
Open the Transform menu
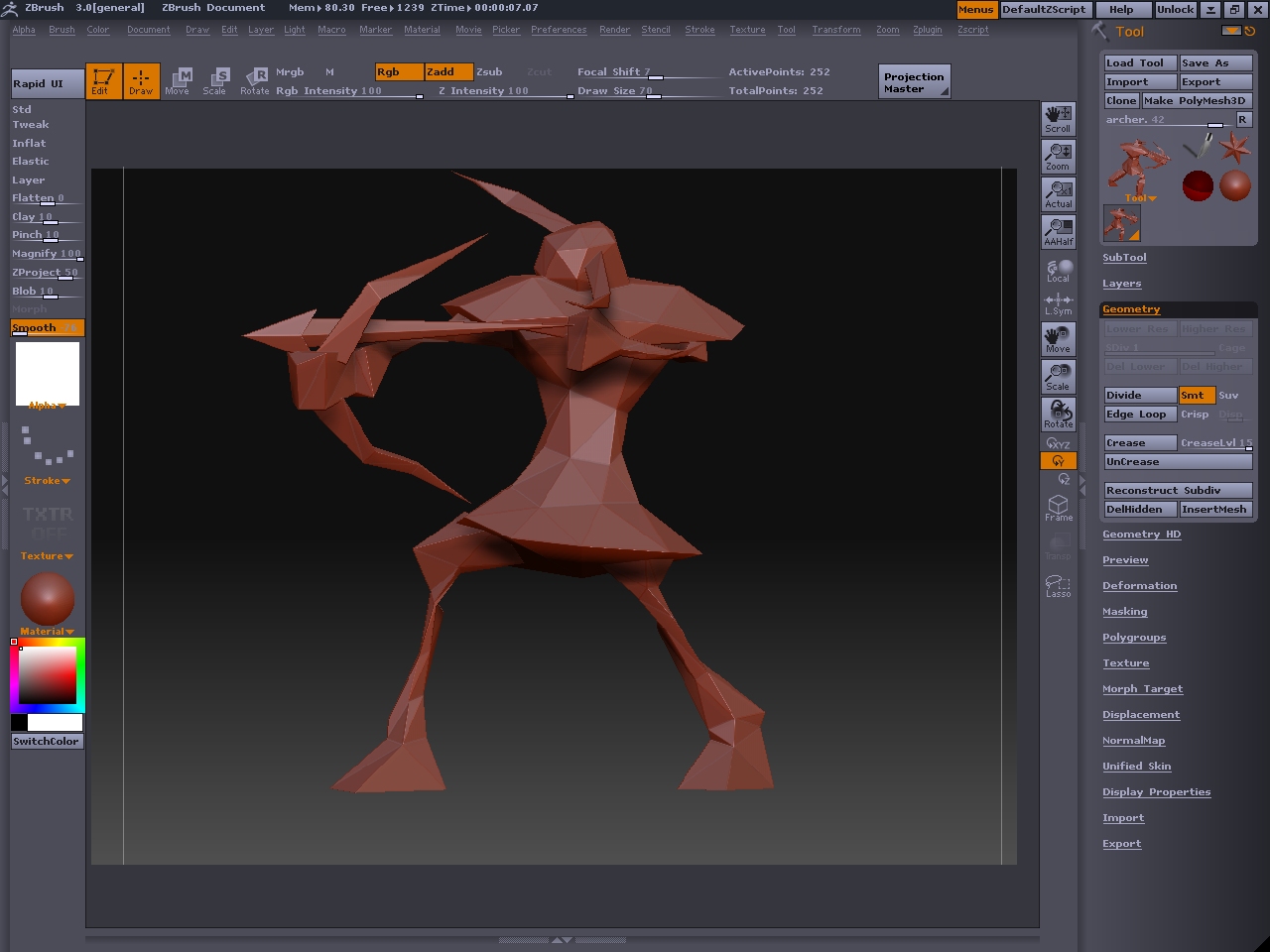835,30
